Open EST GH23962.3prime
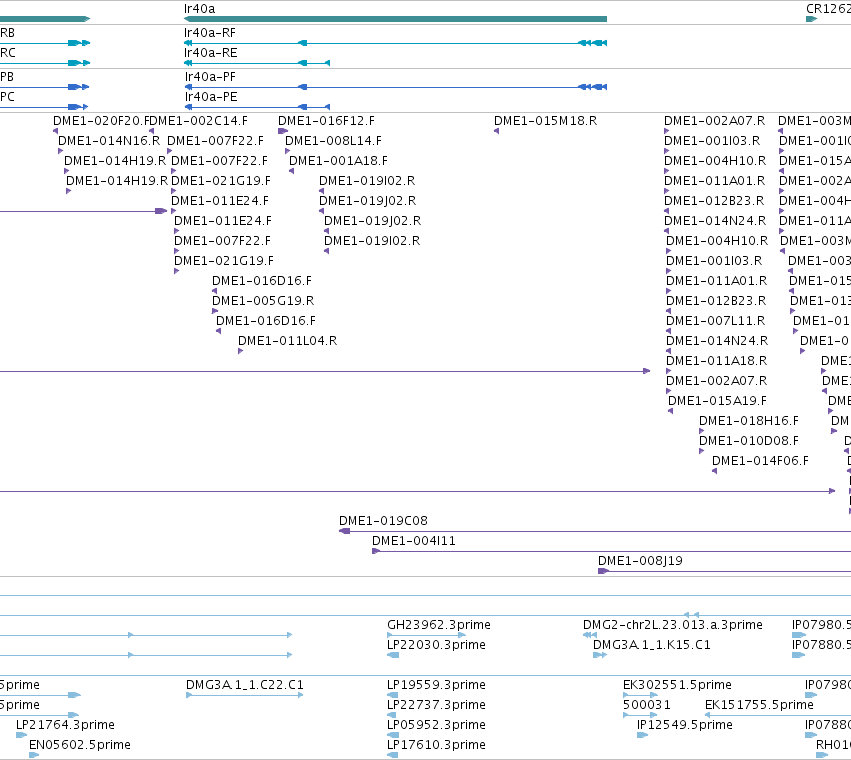Image resolution: width=851 pixels, height=760 pixels. point(439,625)
